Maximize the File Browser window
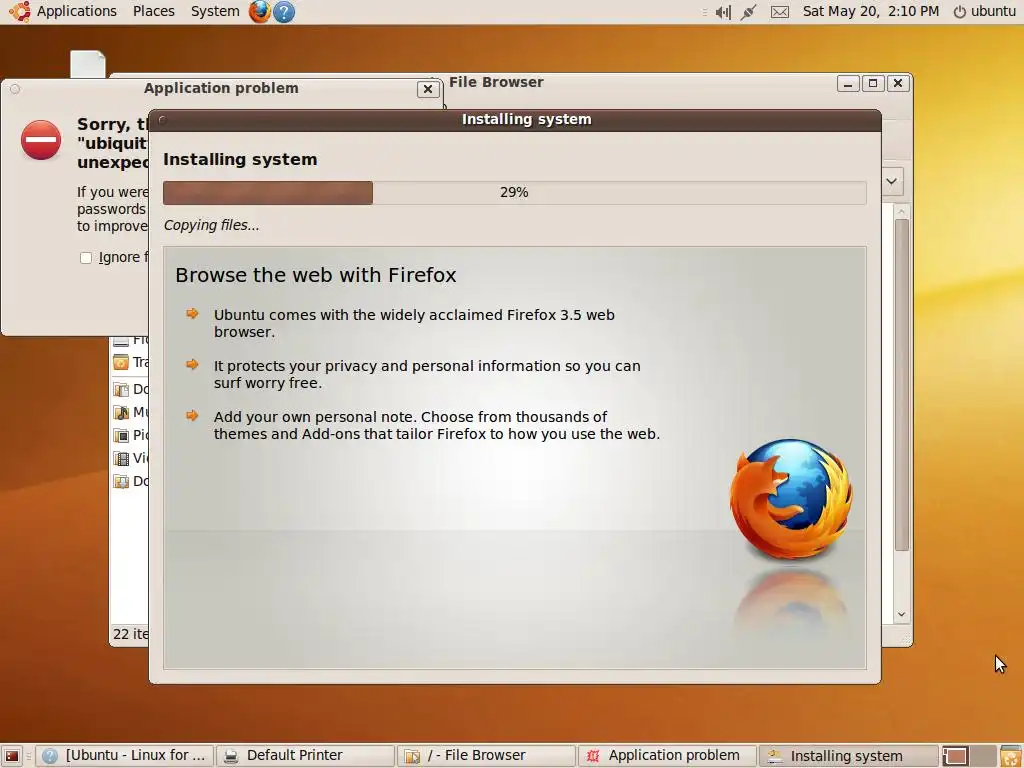The image size is (1024, 768). (872, 84)
